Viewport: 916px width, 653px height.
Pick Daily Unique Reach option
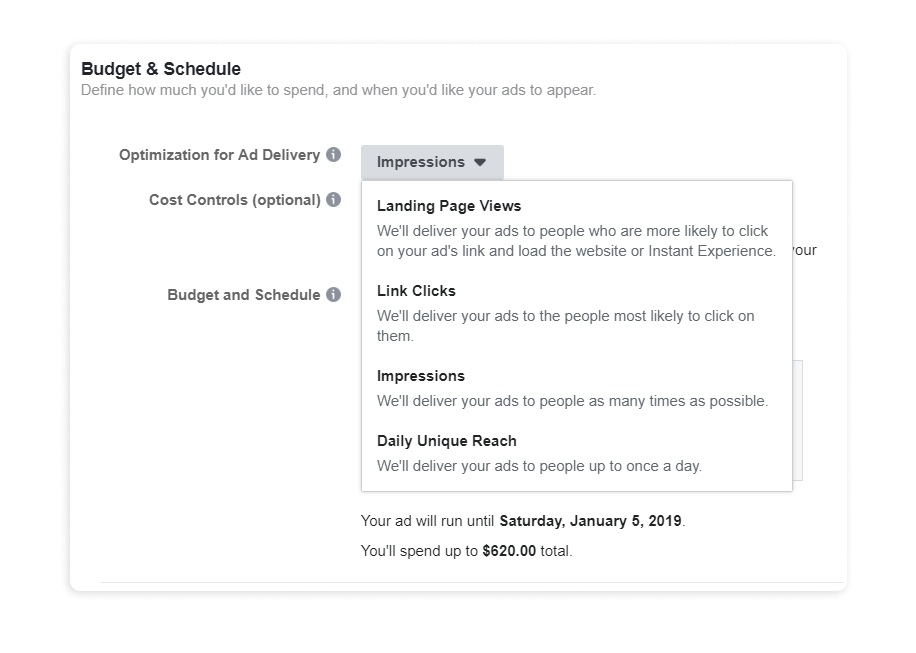tap(447, 440)
